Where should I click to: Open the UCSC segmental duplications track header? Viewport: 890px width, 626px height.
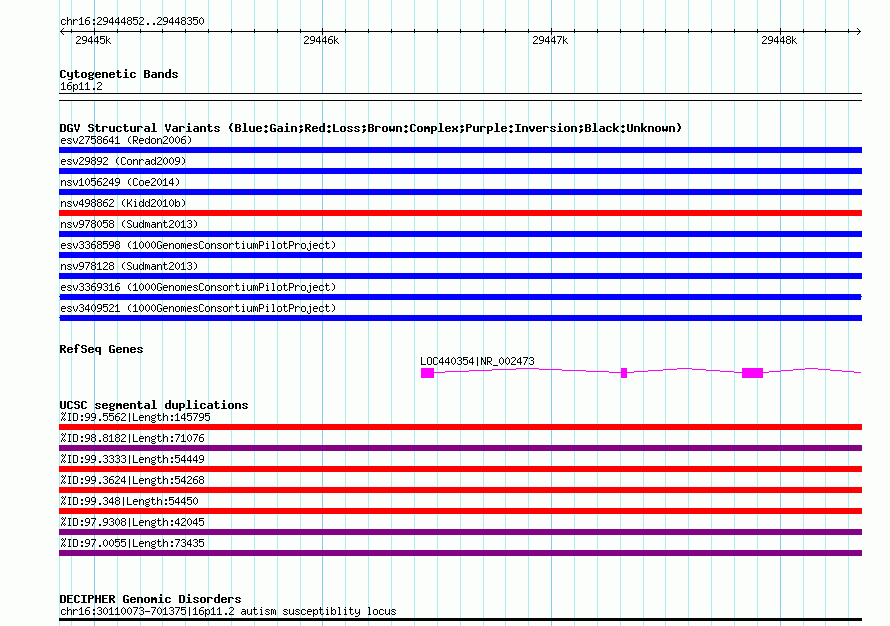click(x=154, y=405)
